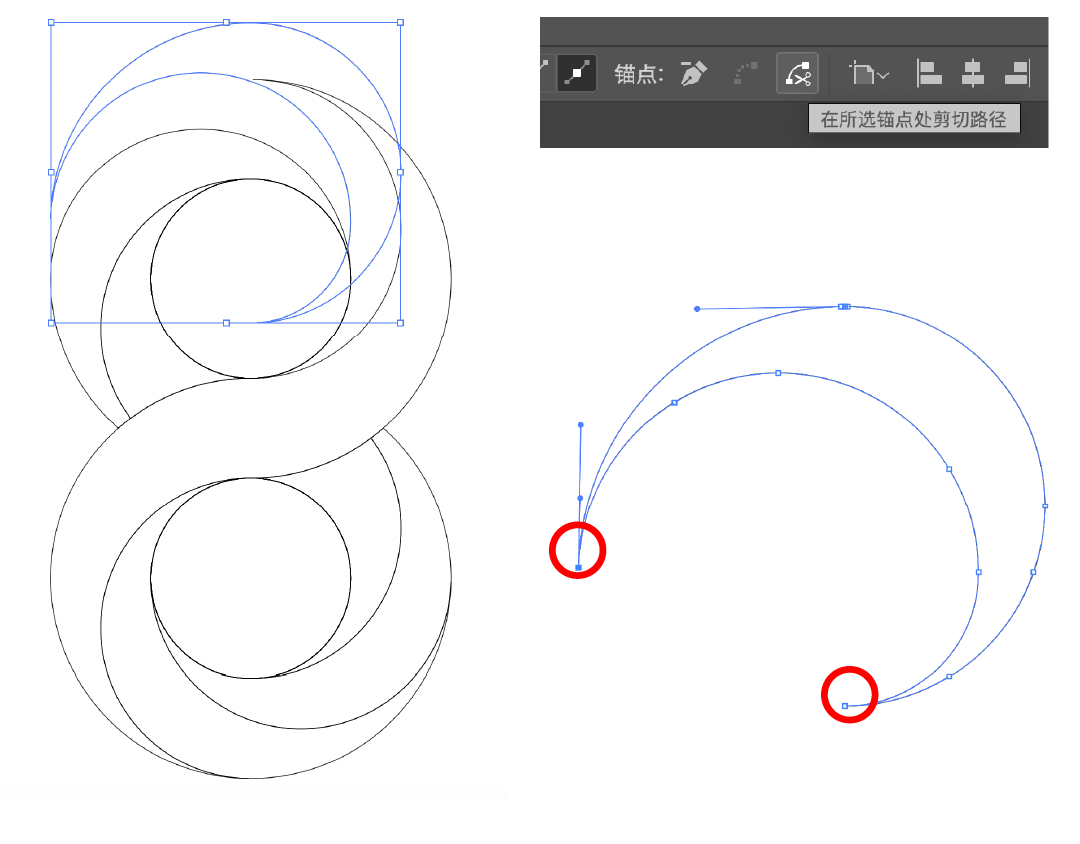Viewport: 1080px width, 844px height.
Task: Select the endpoint anchor inside lower red circle
Action: tap(845, 706)
